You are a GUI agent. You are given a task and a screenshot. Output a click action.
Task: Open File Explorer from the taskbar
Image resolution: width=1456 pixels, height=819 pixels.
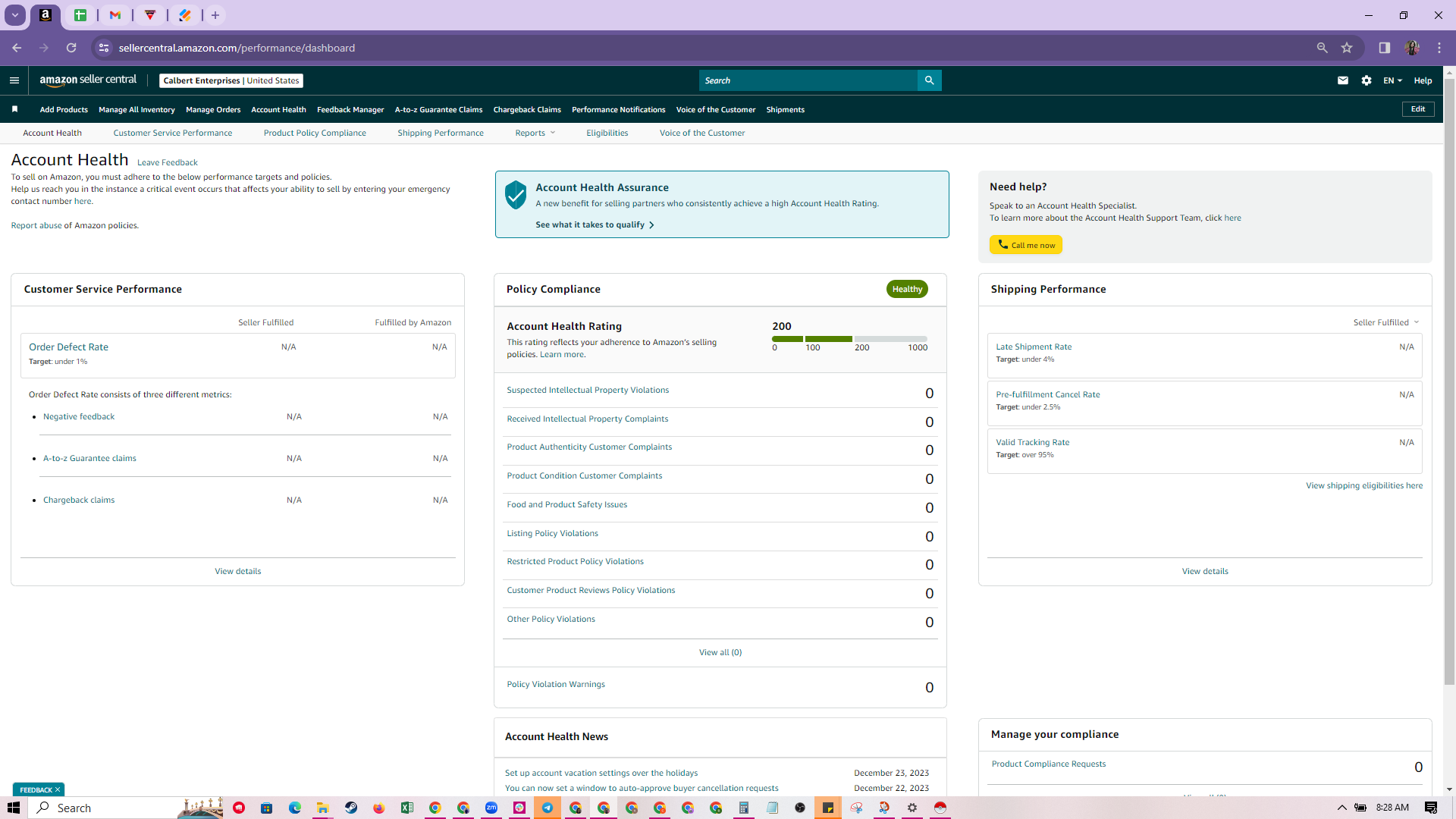tap(323, 808)
